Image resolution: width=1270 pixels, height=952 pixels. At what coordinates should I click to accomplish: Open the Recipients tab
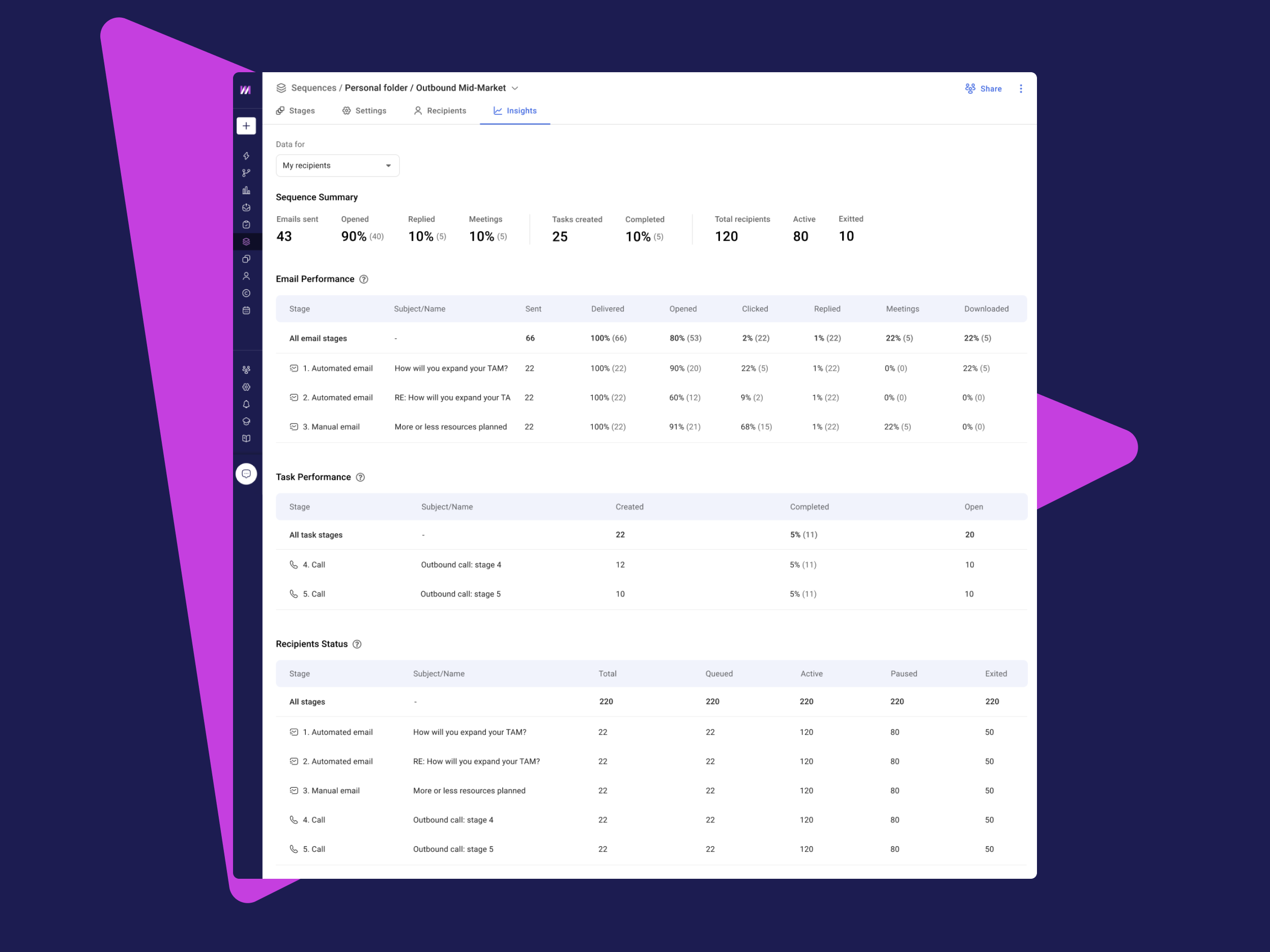point(440,110)
